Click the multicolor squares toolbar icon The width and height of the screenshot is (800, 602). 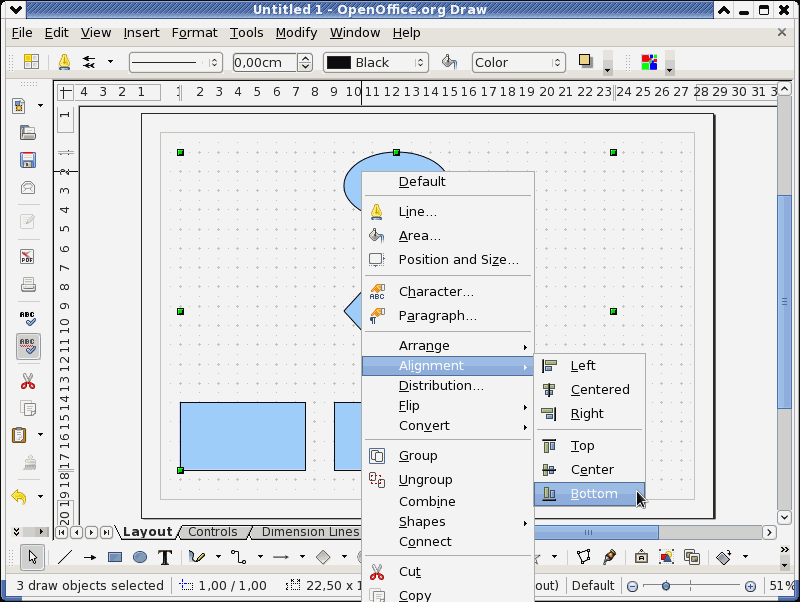[x=649, y=62]
